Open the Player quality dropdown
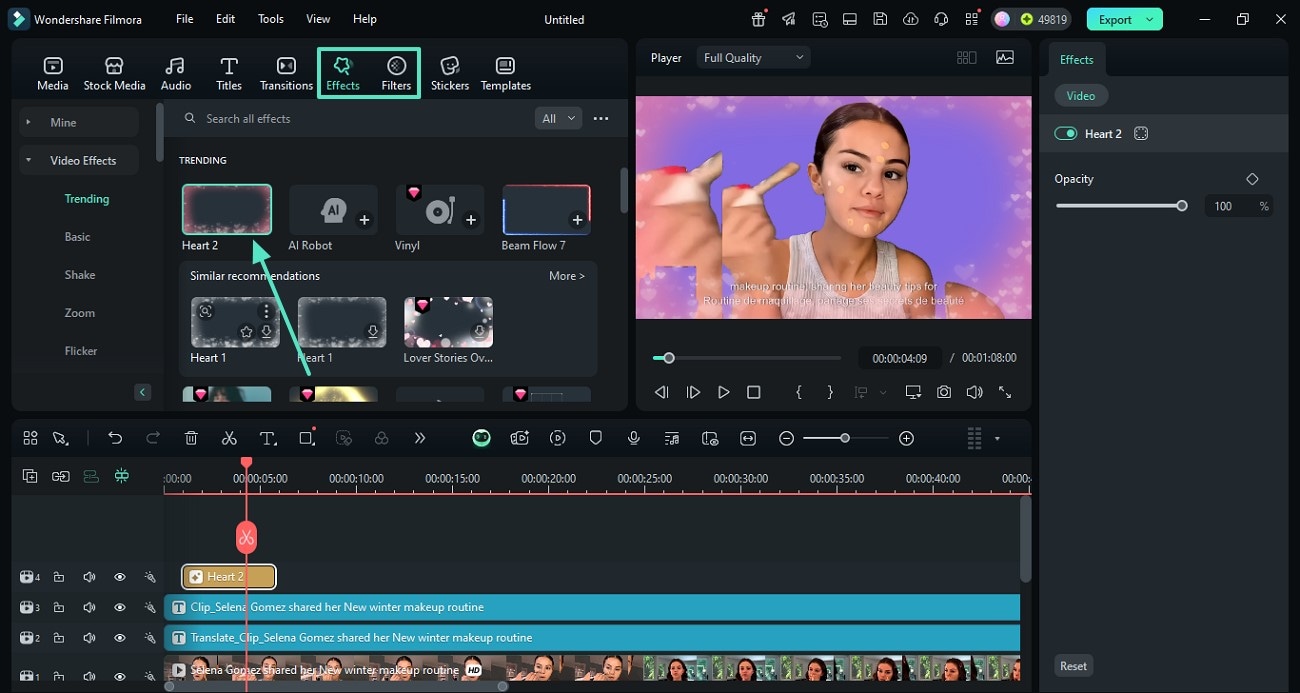 (x=754, y=58)
